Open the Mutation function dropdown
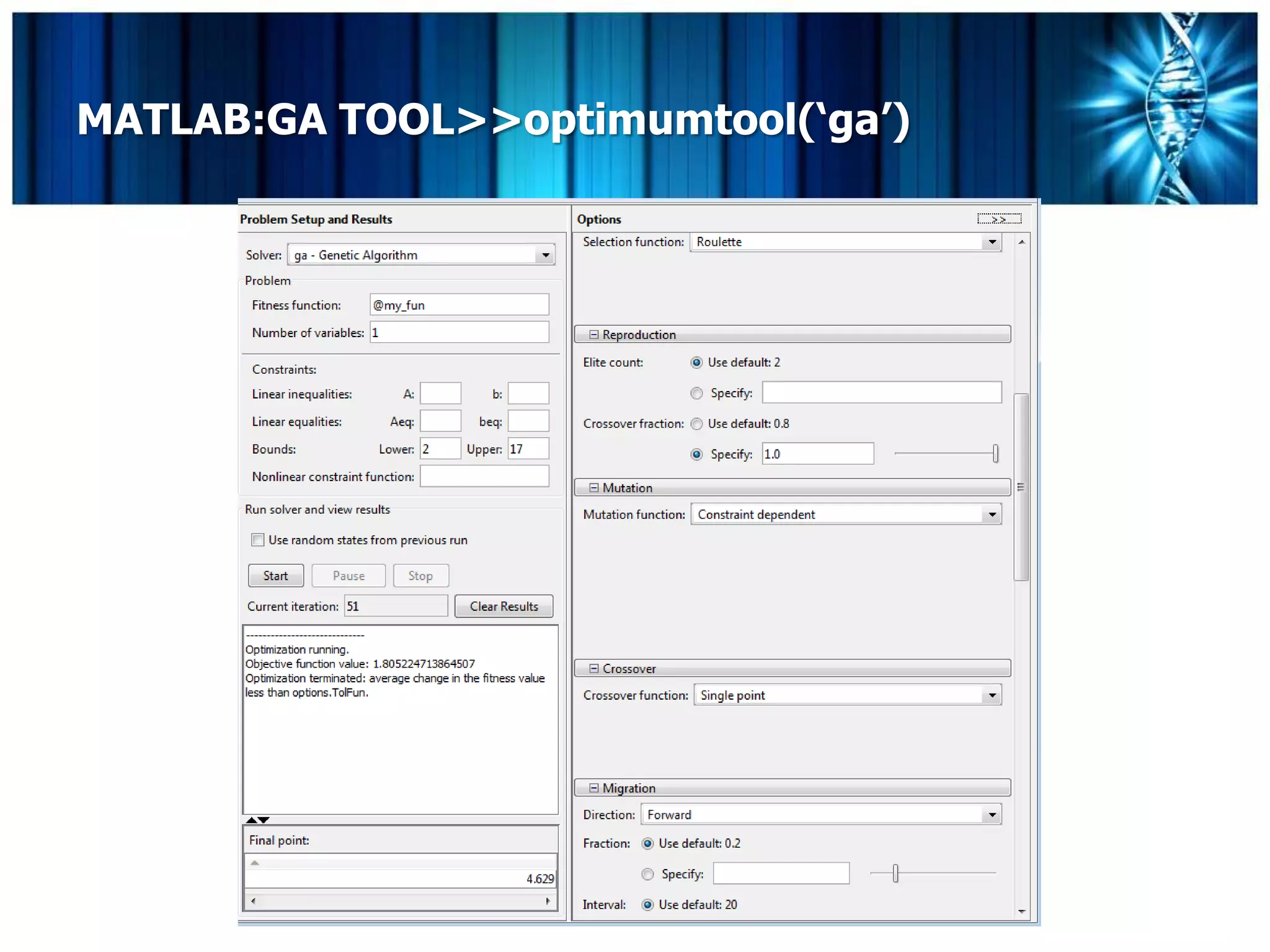This screenshot has width=1270, height=952. (992, 514)
